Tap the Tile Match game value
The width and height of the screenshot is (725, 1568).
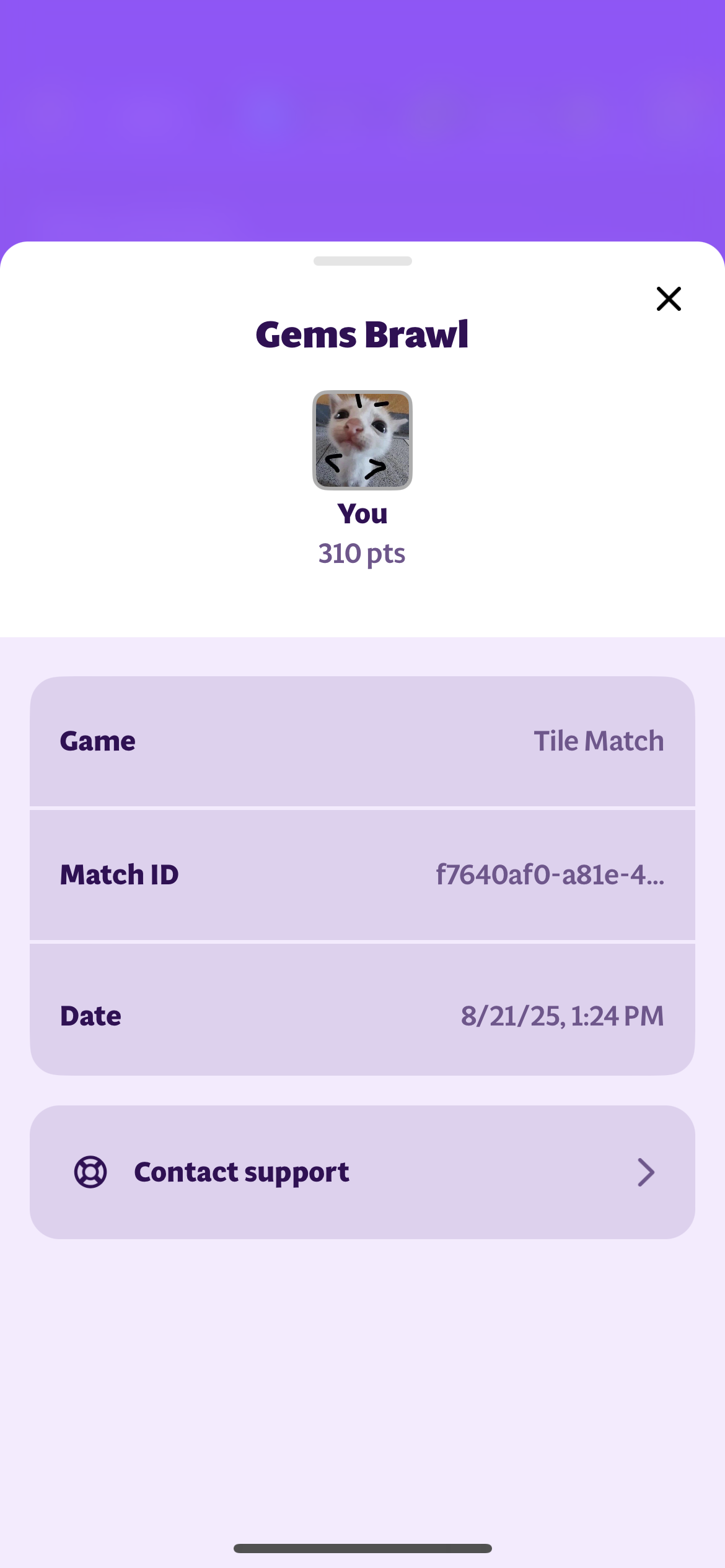[599, 741]
